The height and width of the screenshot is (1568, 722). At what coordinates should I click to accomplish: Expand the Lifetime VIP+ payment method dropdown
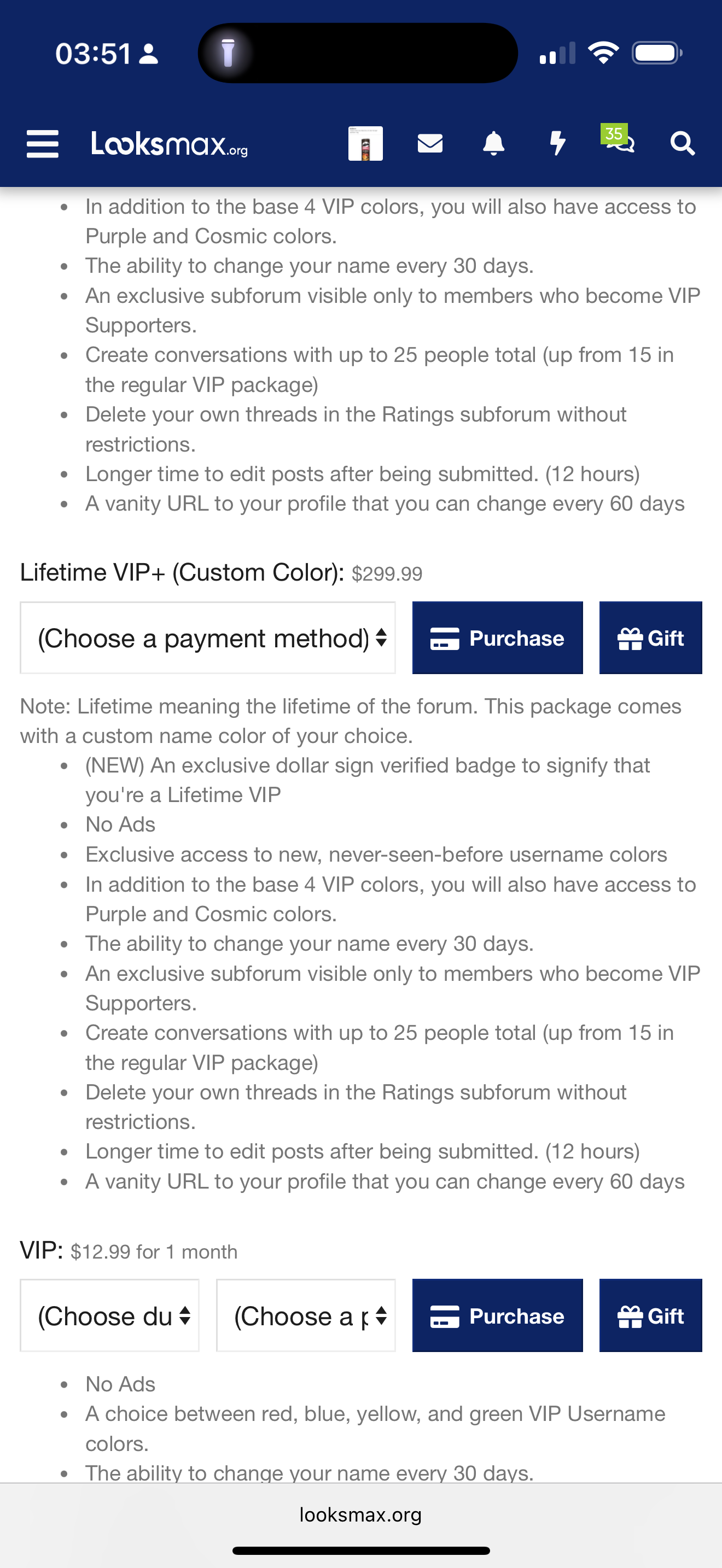[208, 638]
